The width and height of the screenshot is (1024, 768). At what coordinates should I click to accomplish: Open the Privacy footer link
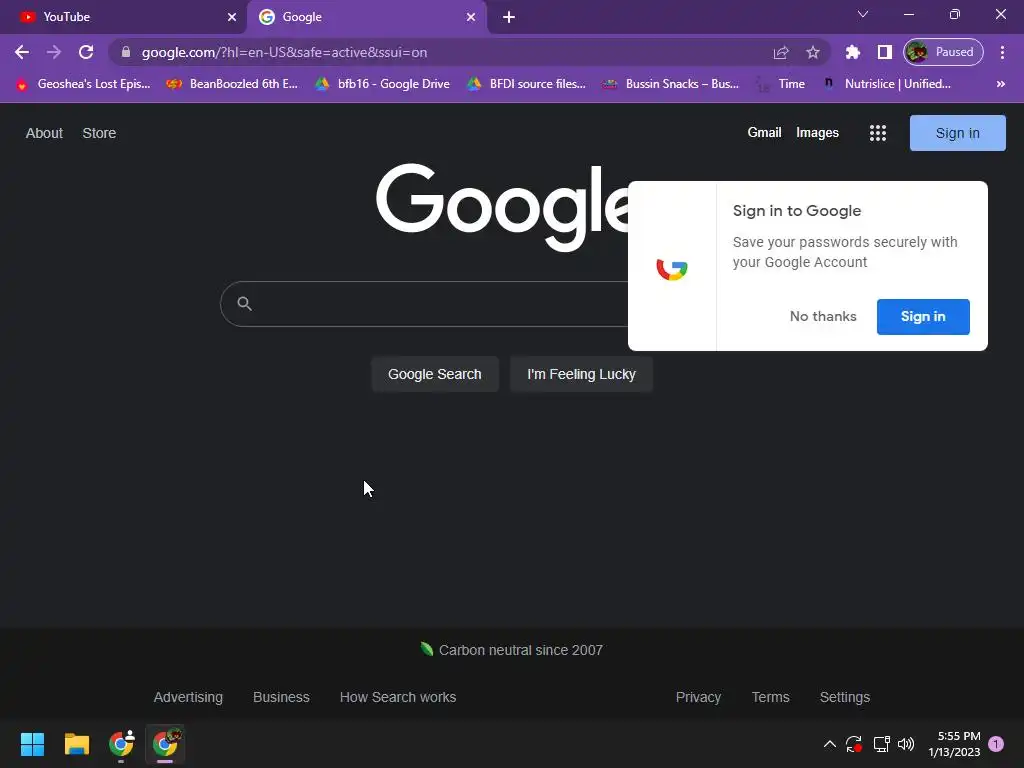pyautogui.click(x=698, y=697)
